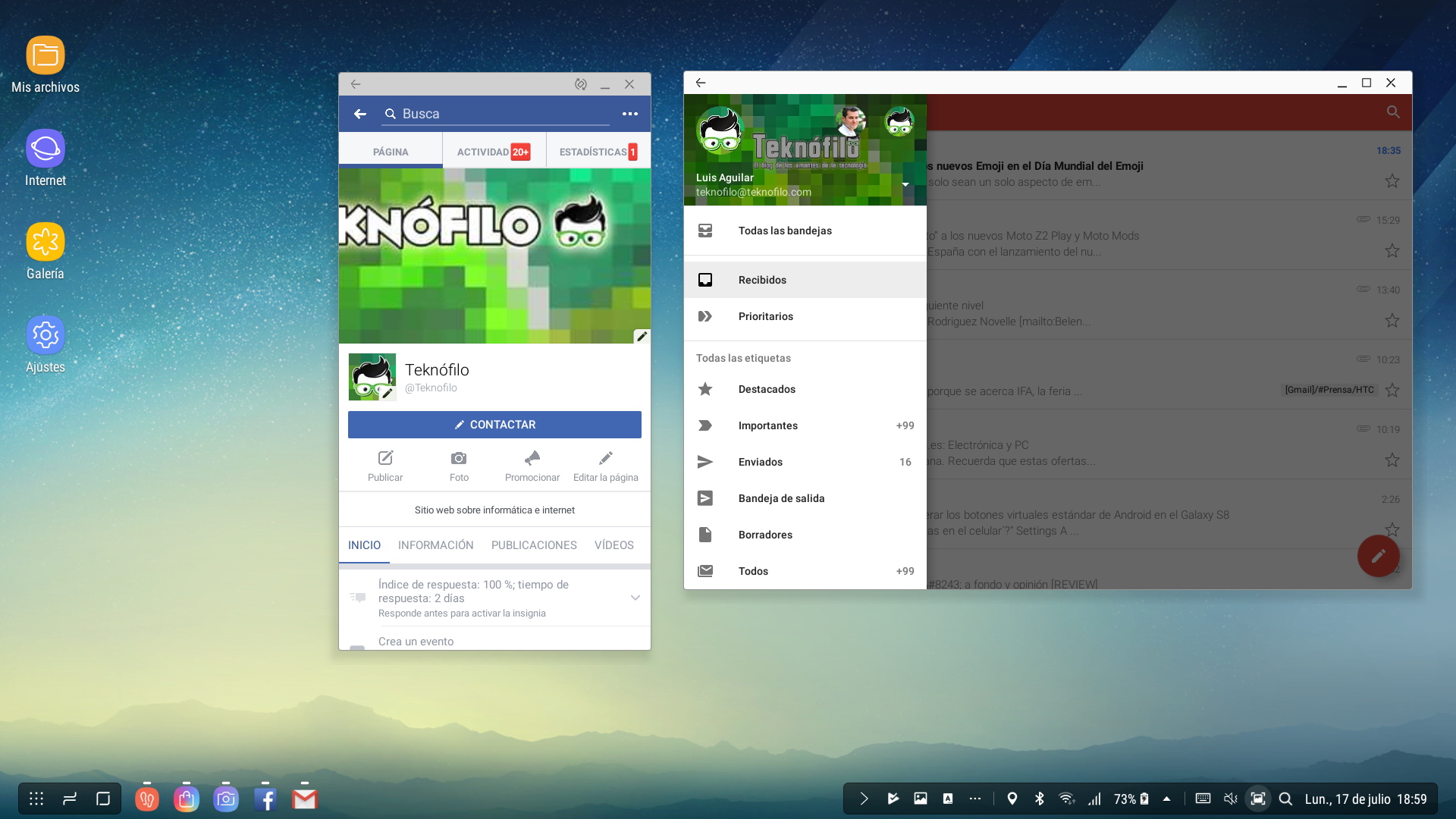Go back using Facebook title bar arrow
This screenshot has width=1456, height=819.
click(356, 84)
